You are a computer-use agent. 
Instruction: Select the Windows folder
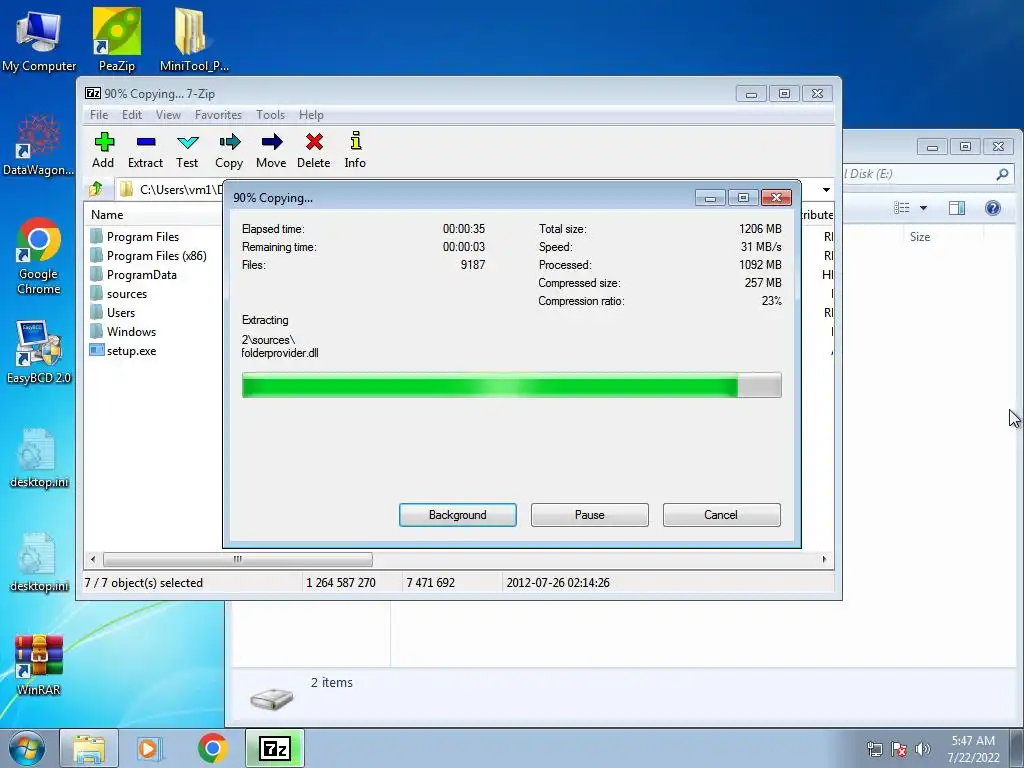click(131, 332)
